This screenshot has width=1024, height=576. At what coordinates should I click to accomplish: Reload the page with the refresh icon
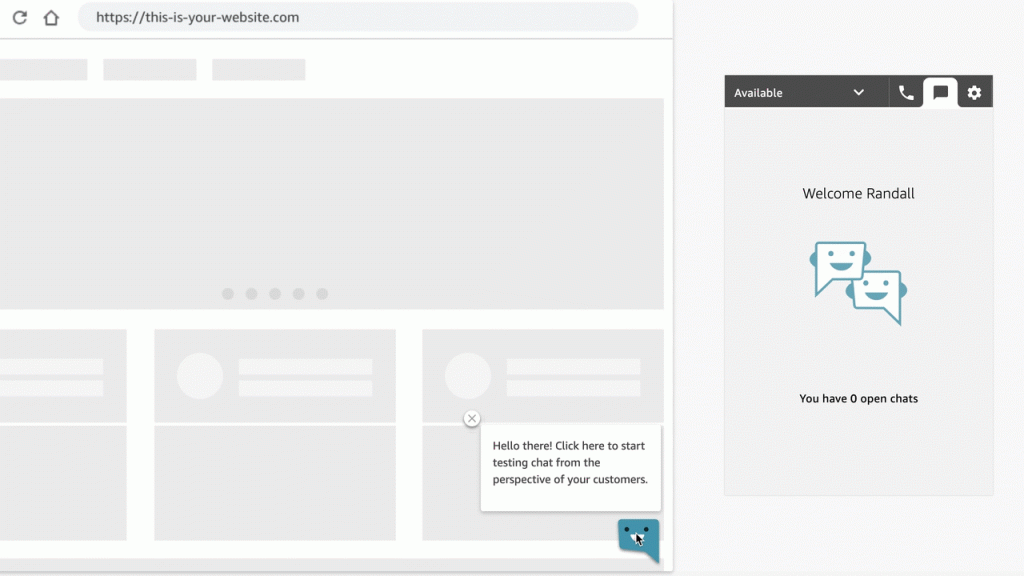[20, 18]
